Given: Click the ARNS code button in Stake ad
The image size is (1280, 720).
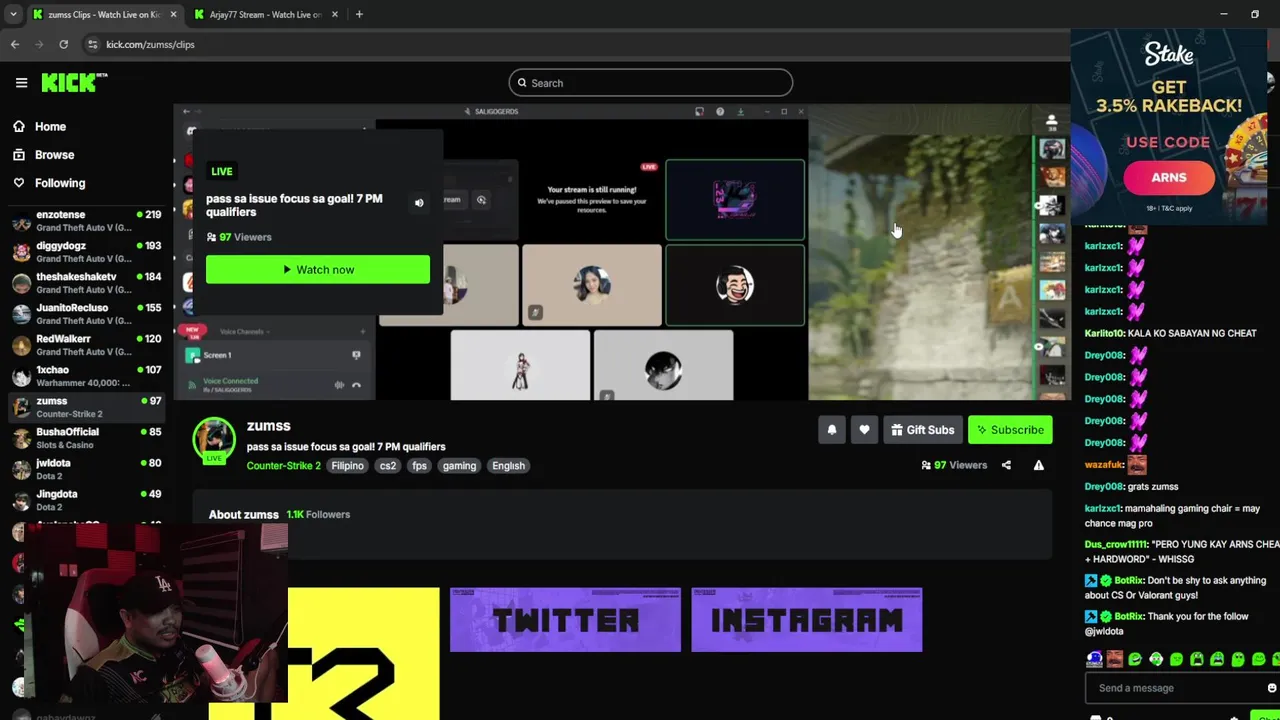Looking at the screenshot, I should tap(1168, 178).
